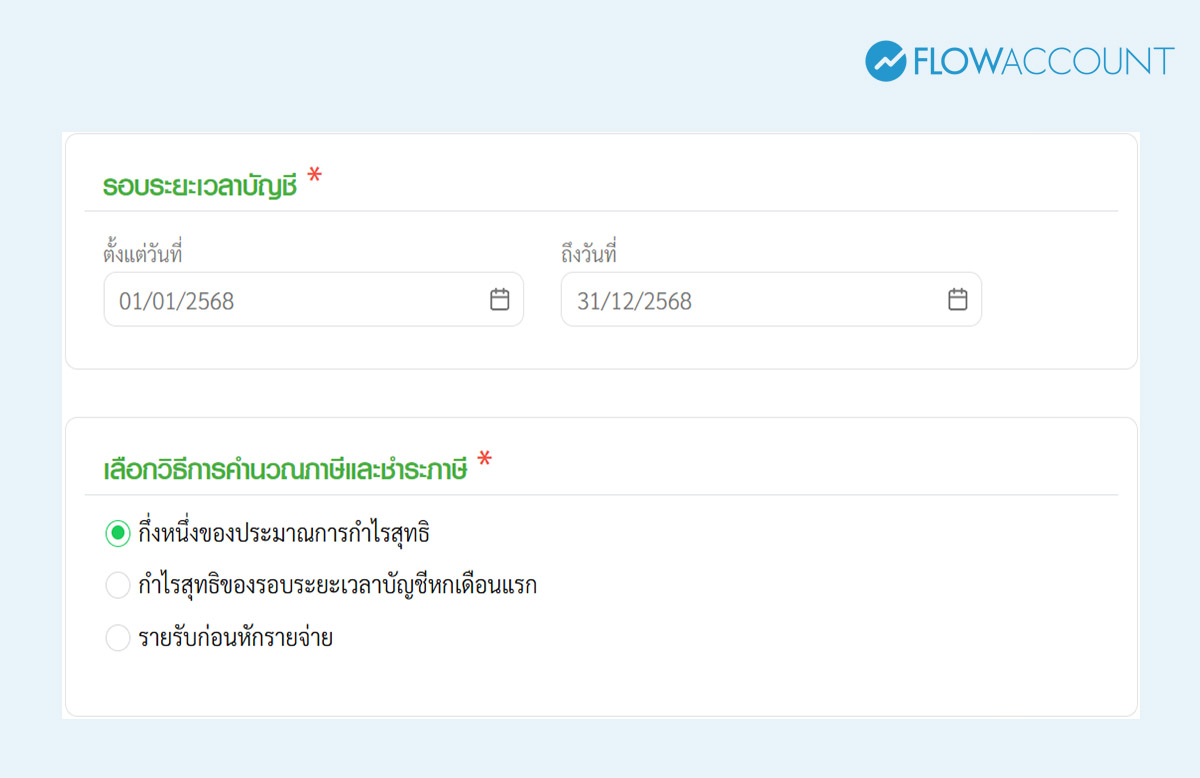Click the date value 31/12/2568

[x=634, y=301]
